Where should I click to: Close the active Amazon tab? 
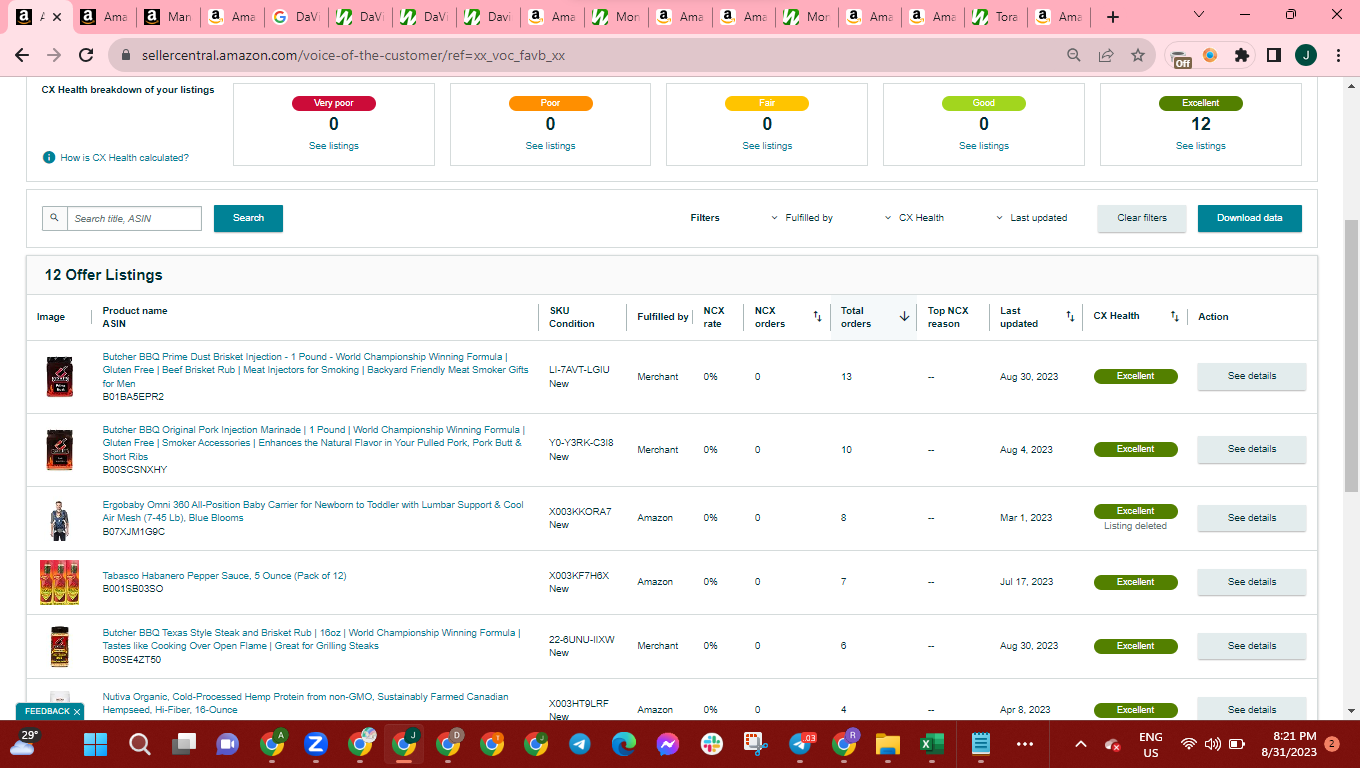tap(55, 17)
